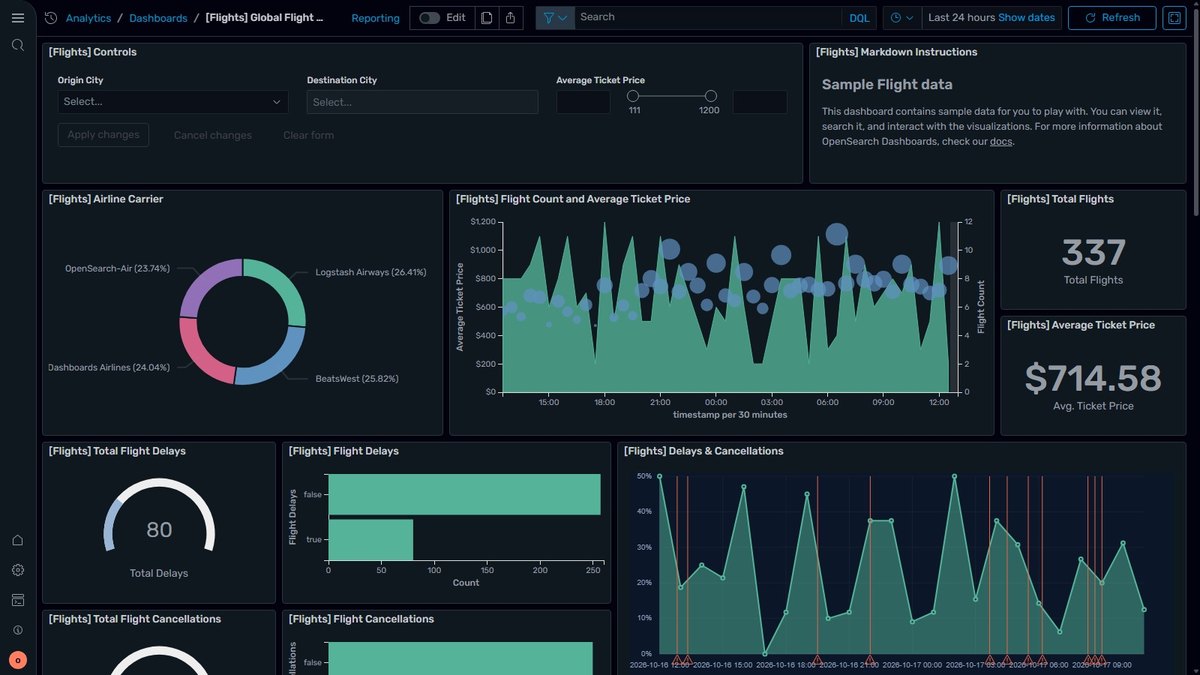Open settings gear icon in sidebar
1200x675 pixels.
coord(17,570)
